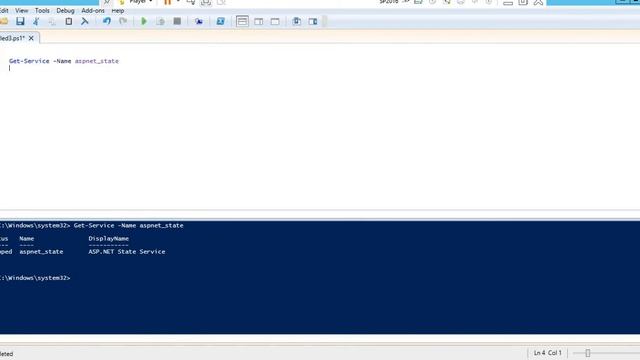Viewport: 640px width, 360px height.
Task: Open the VMware Player dropdown menu
Action: click(140, 2)
